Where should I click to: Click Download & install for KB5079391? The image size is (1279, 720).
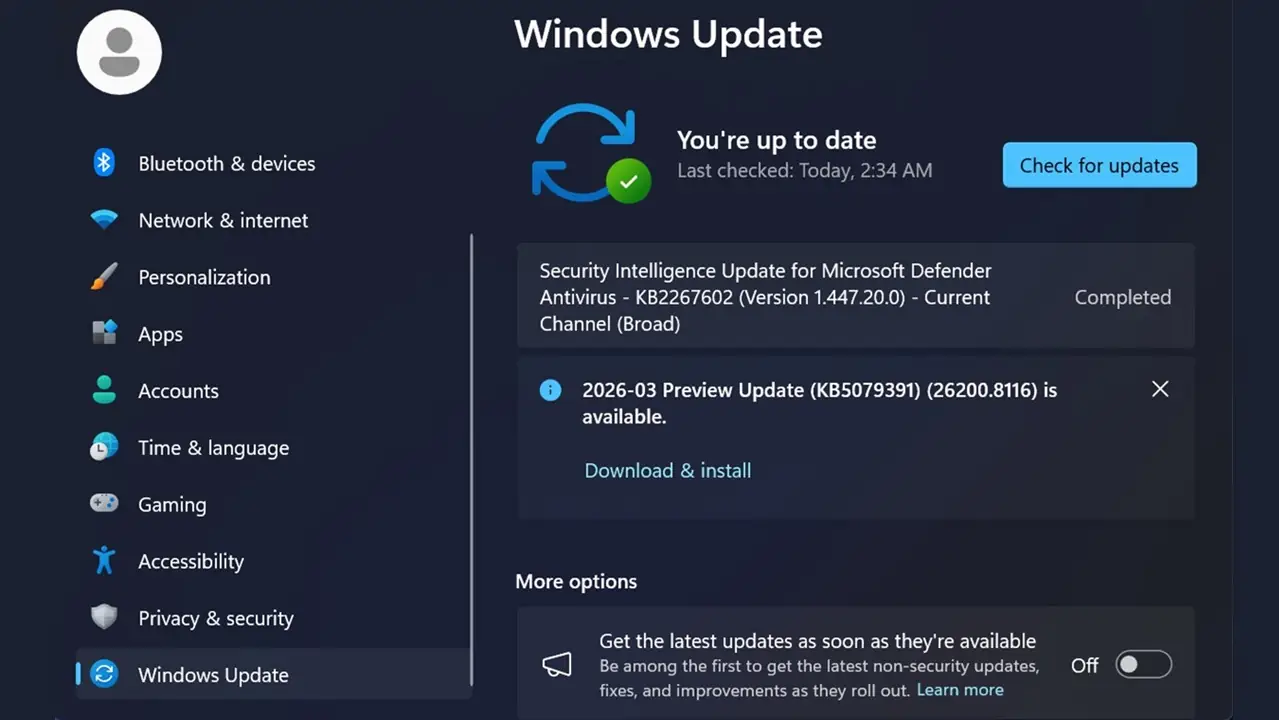tap(667, 470)
